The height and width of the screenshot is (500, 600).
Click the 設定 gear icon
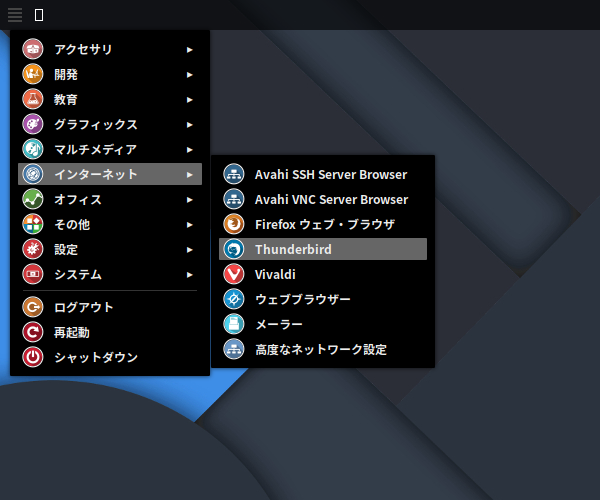(x=33, y=249)
